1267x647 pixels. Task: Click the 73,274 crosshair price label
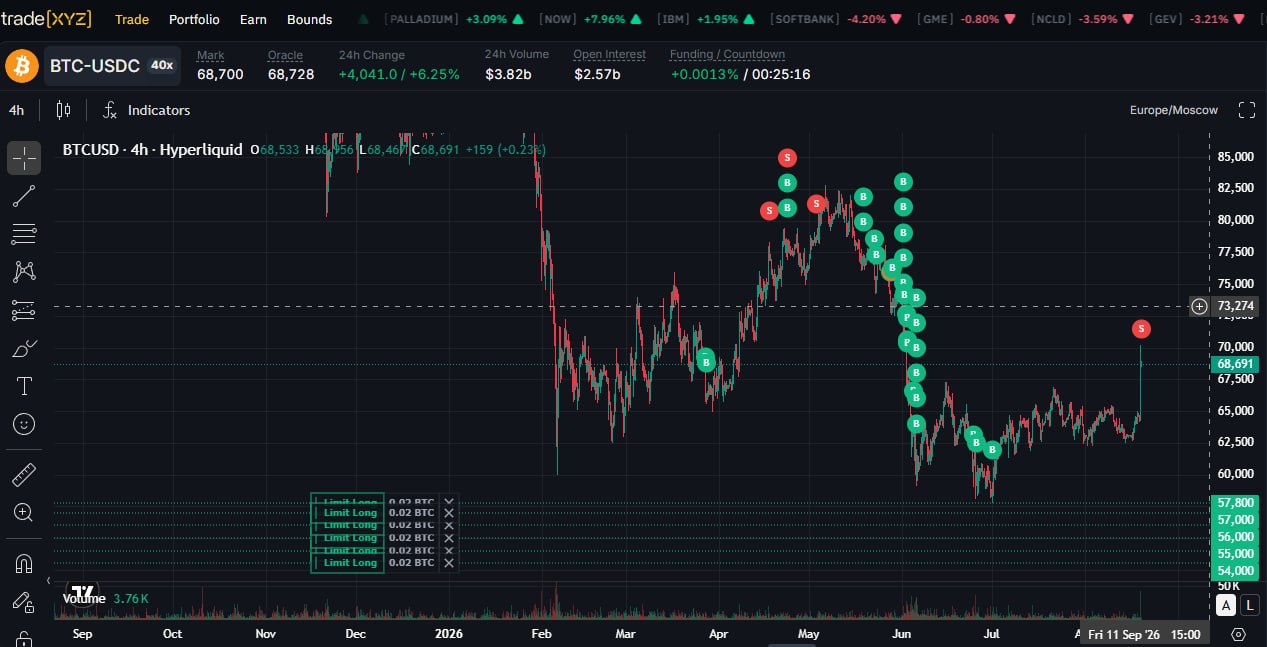pos(1235,306)
